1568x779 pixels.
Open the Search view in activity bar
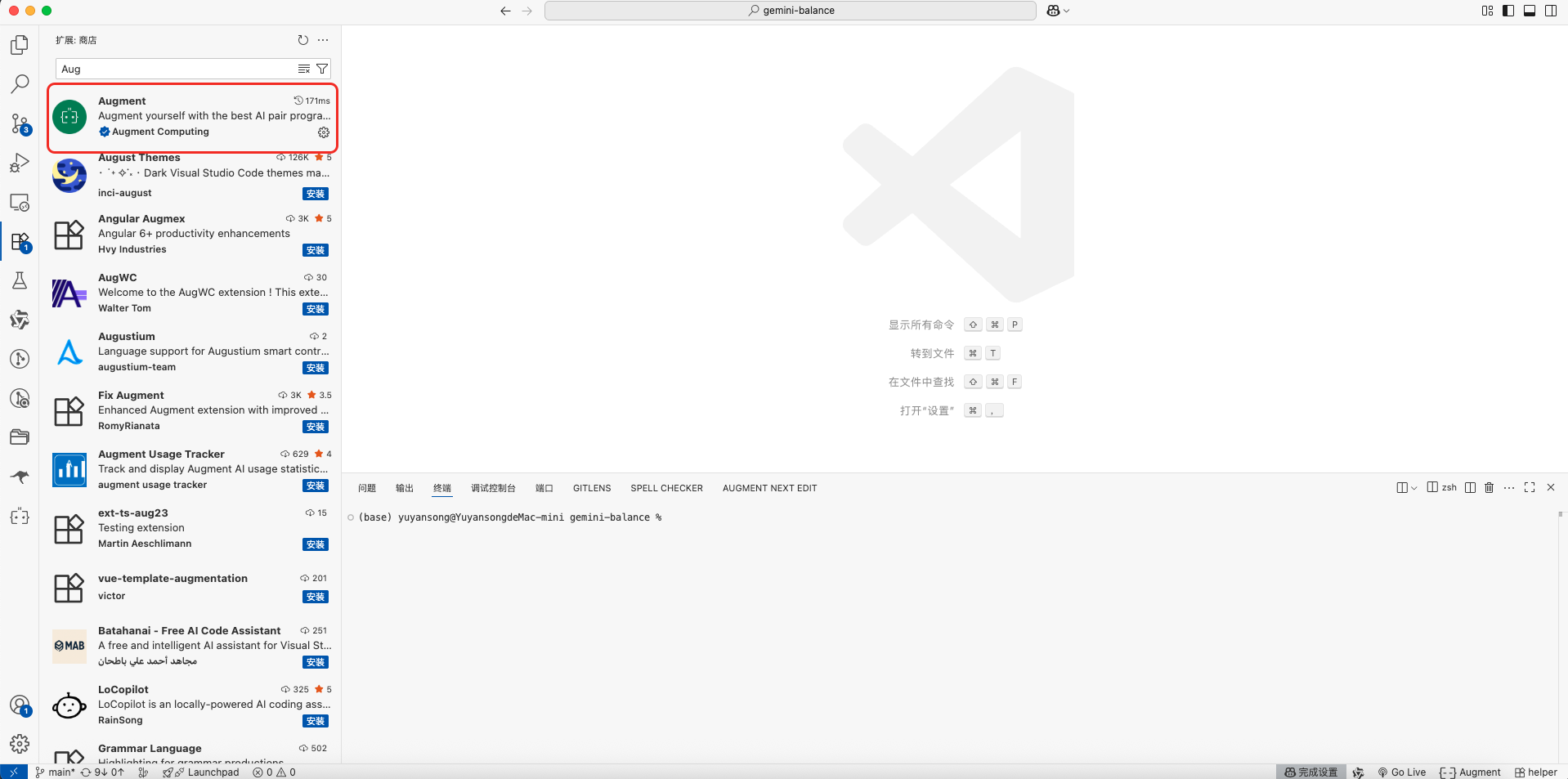click(20, 84)
